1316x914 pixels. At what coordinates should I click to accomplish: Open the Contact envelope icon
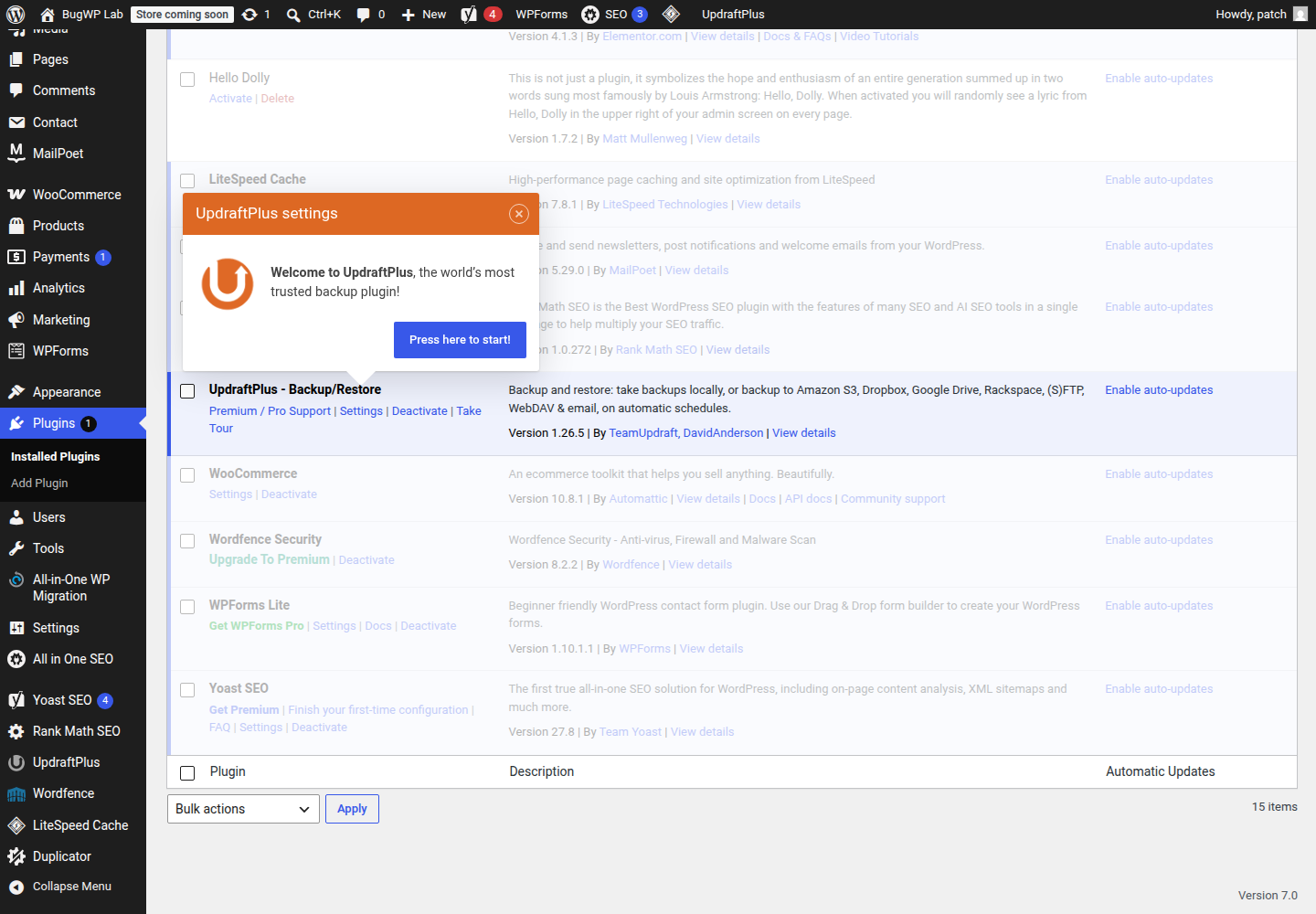coord(16,122)
